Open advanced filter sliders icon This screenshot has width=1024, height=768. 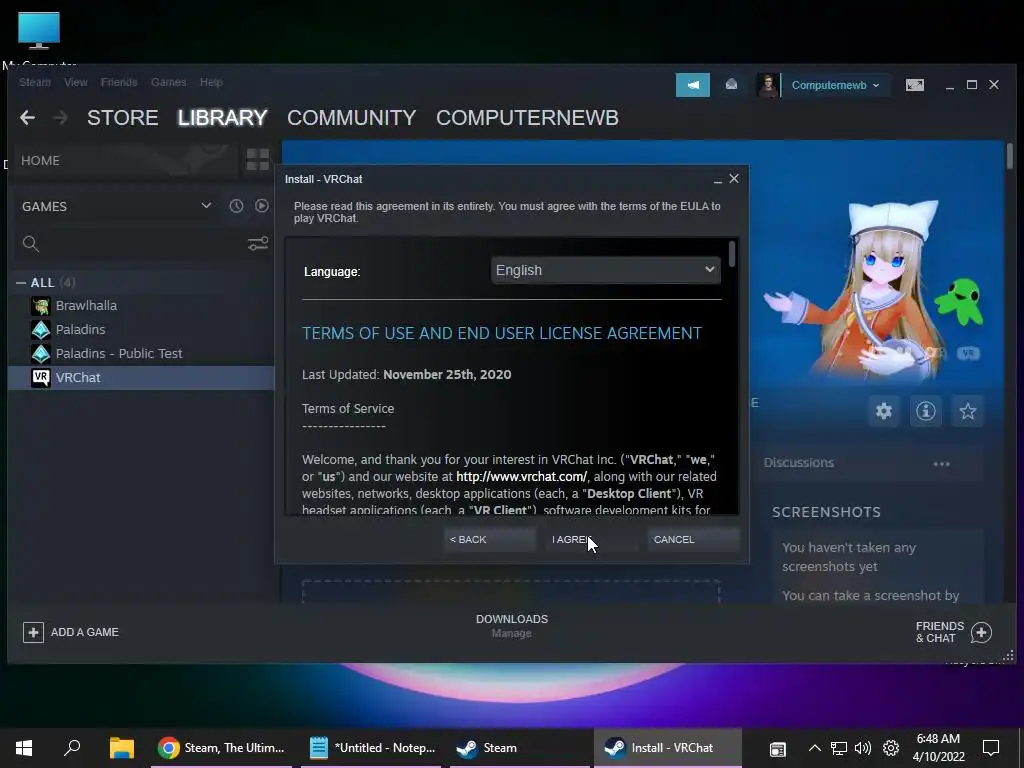pyautogui.click(x=258, y=244)
